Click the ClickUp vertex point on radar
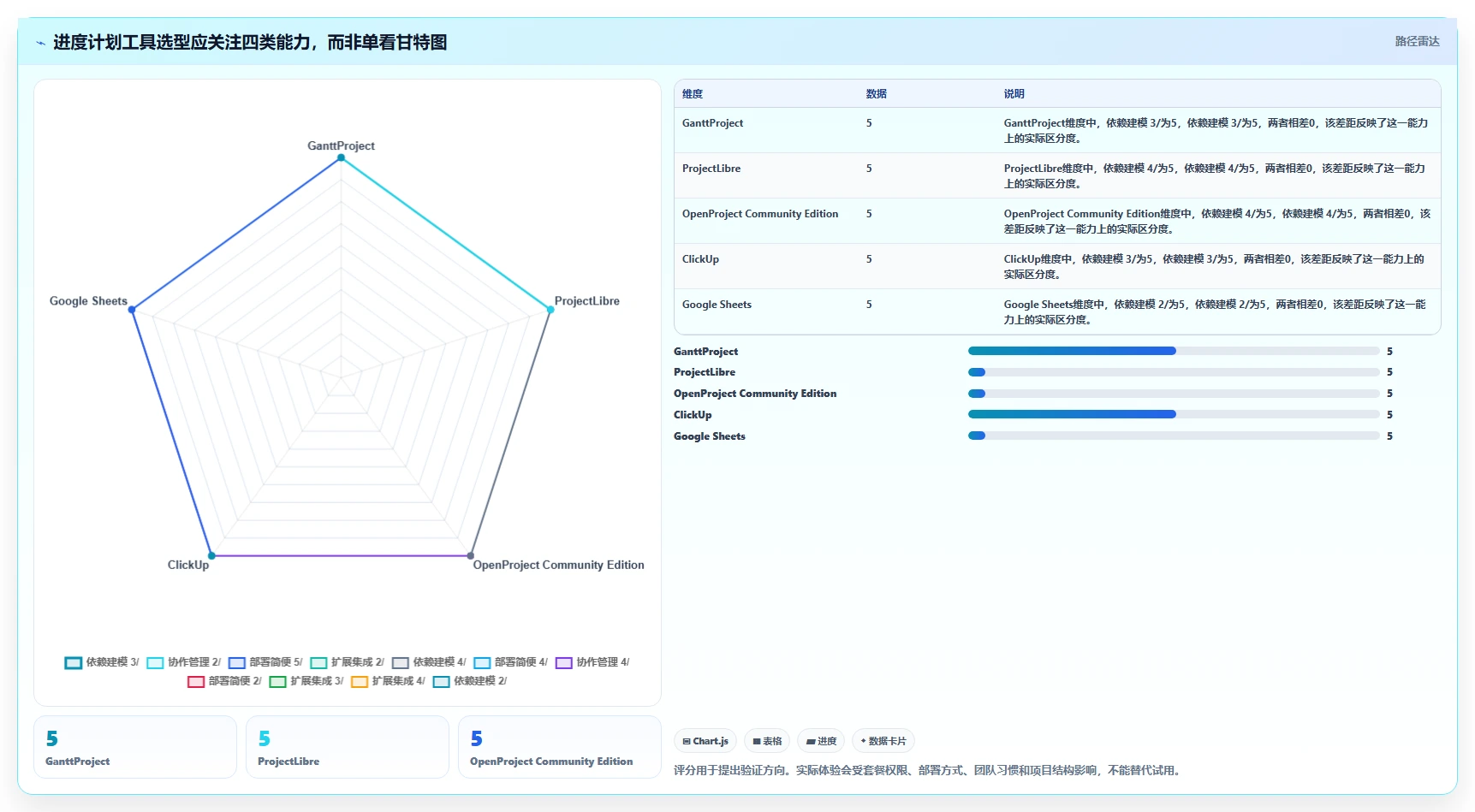 [x=211, y=556]
